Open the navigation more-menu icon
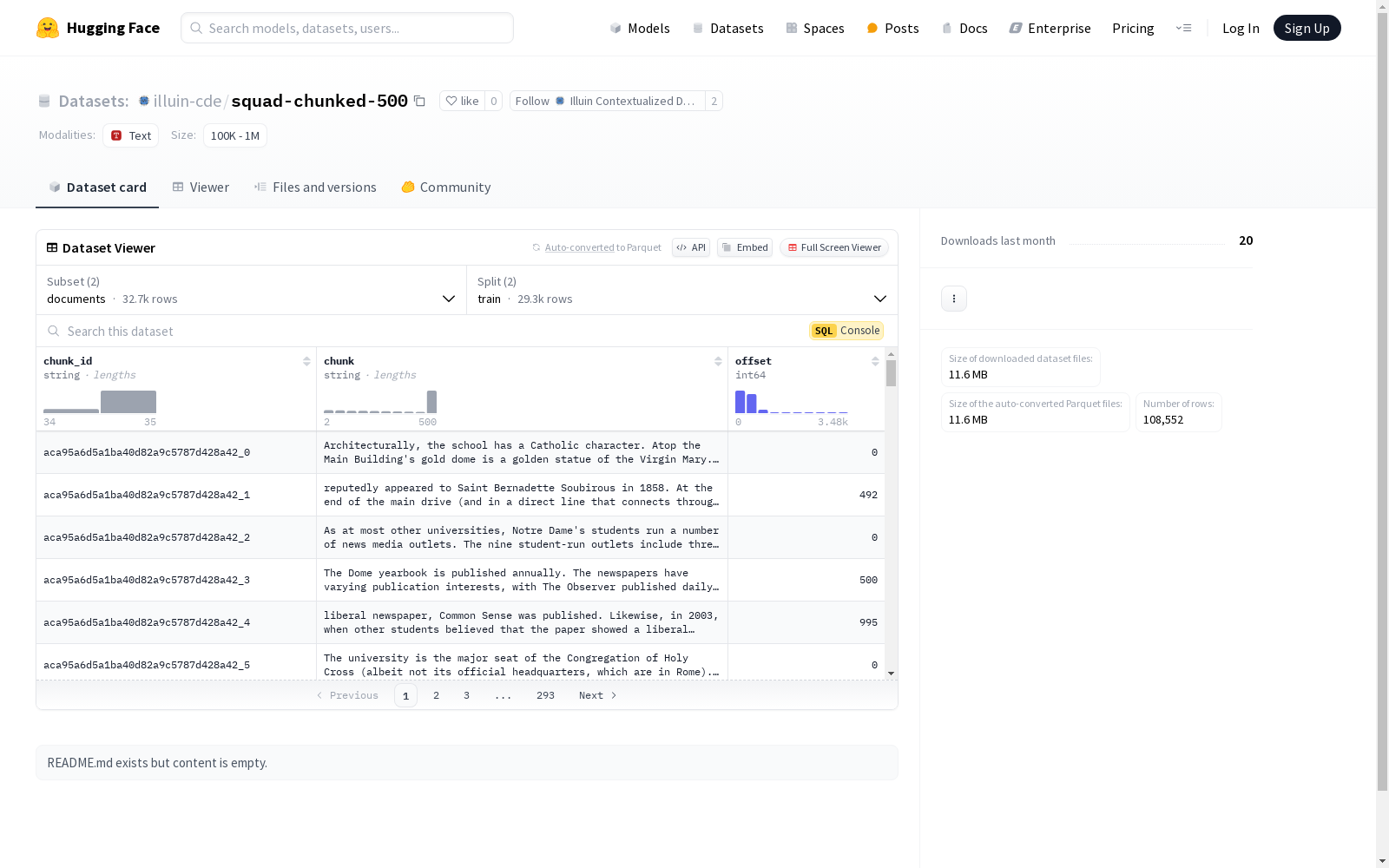The width and height of the screenshot is (1389, 868). pos(1183,28)
